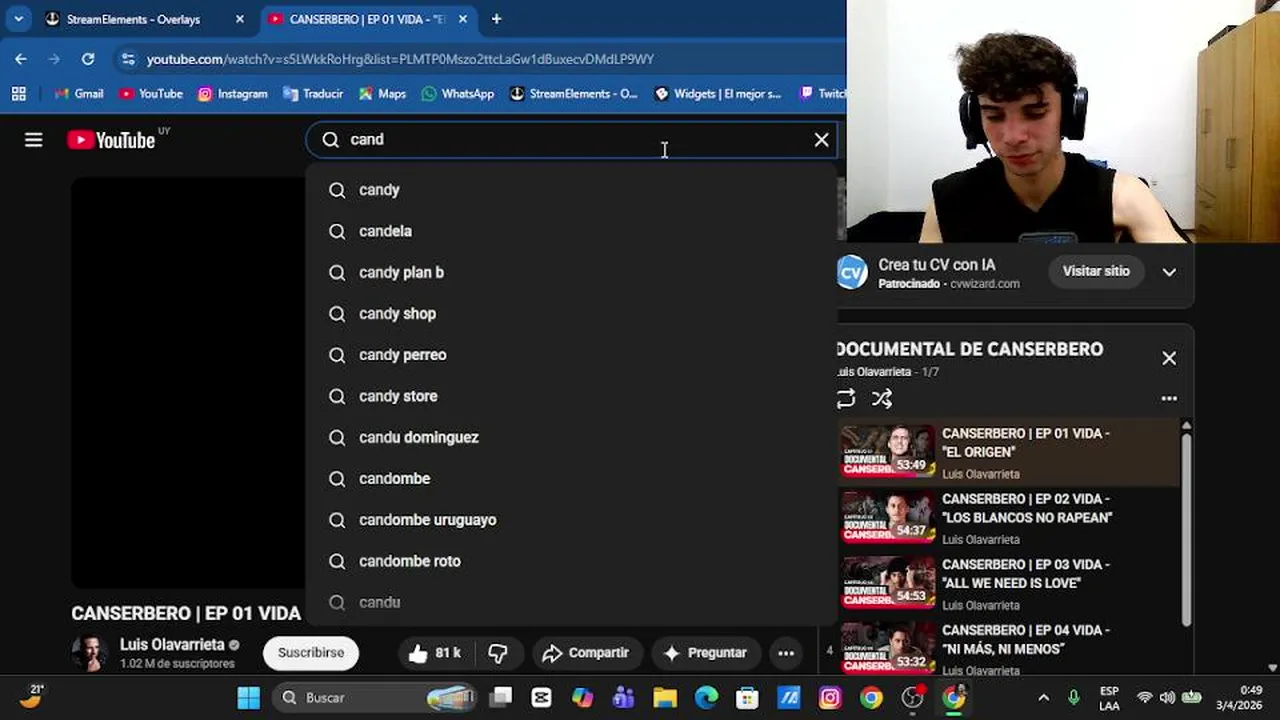Open Luis Olavarrieta channel avatar
This screenshot has width=1280, height=720.
89,653
